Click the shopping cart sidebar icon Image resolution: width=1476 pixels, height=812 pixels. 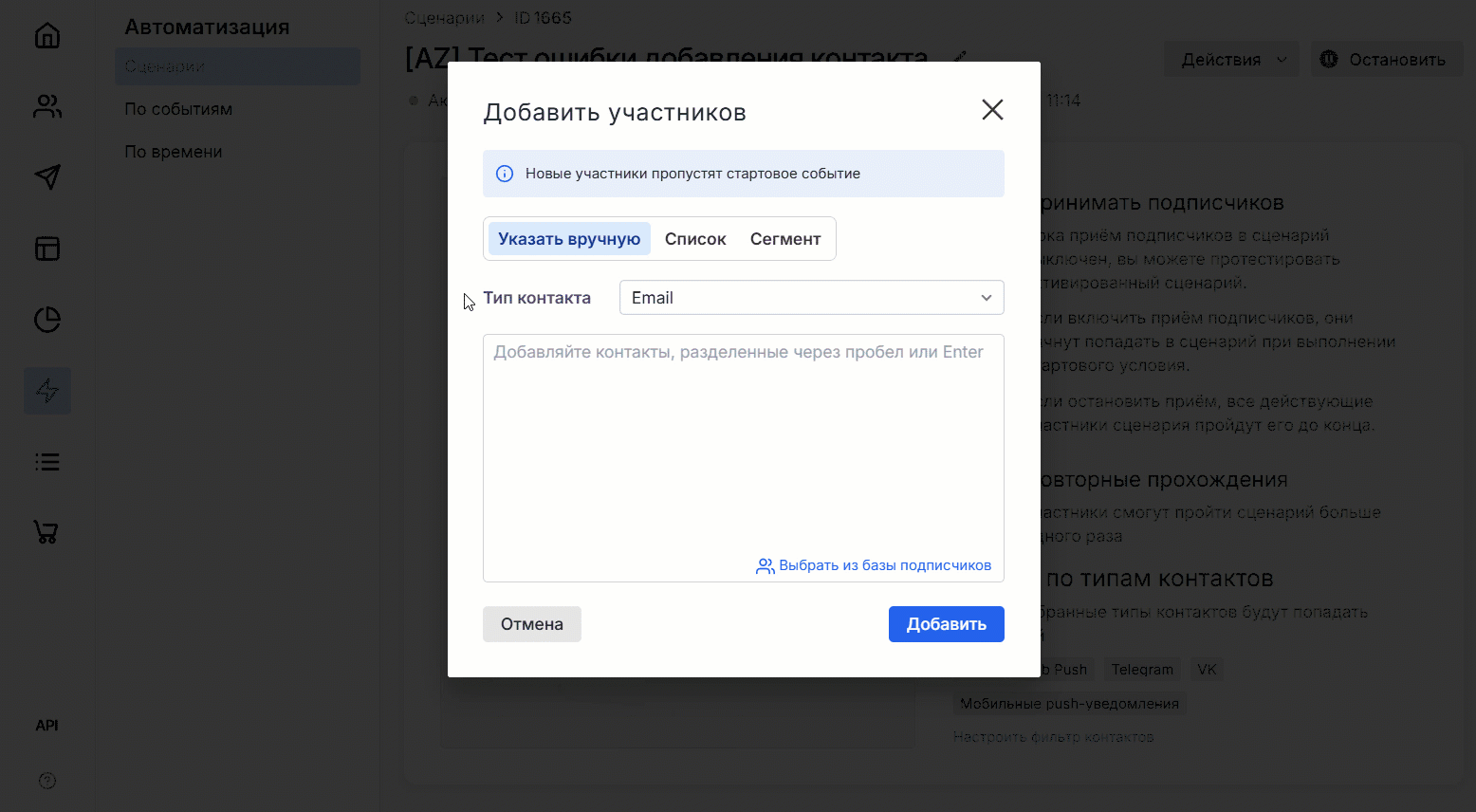[46, 532]
